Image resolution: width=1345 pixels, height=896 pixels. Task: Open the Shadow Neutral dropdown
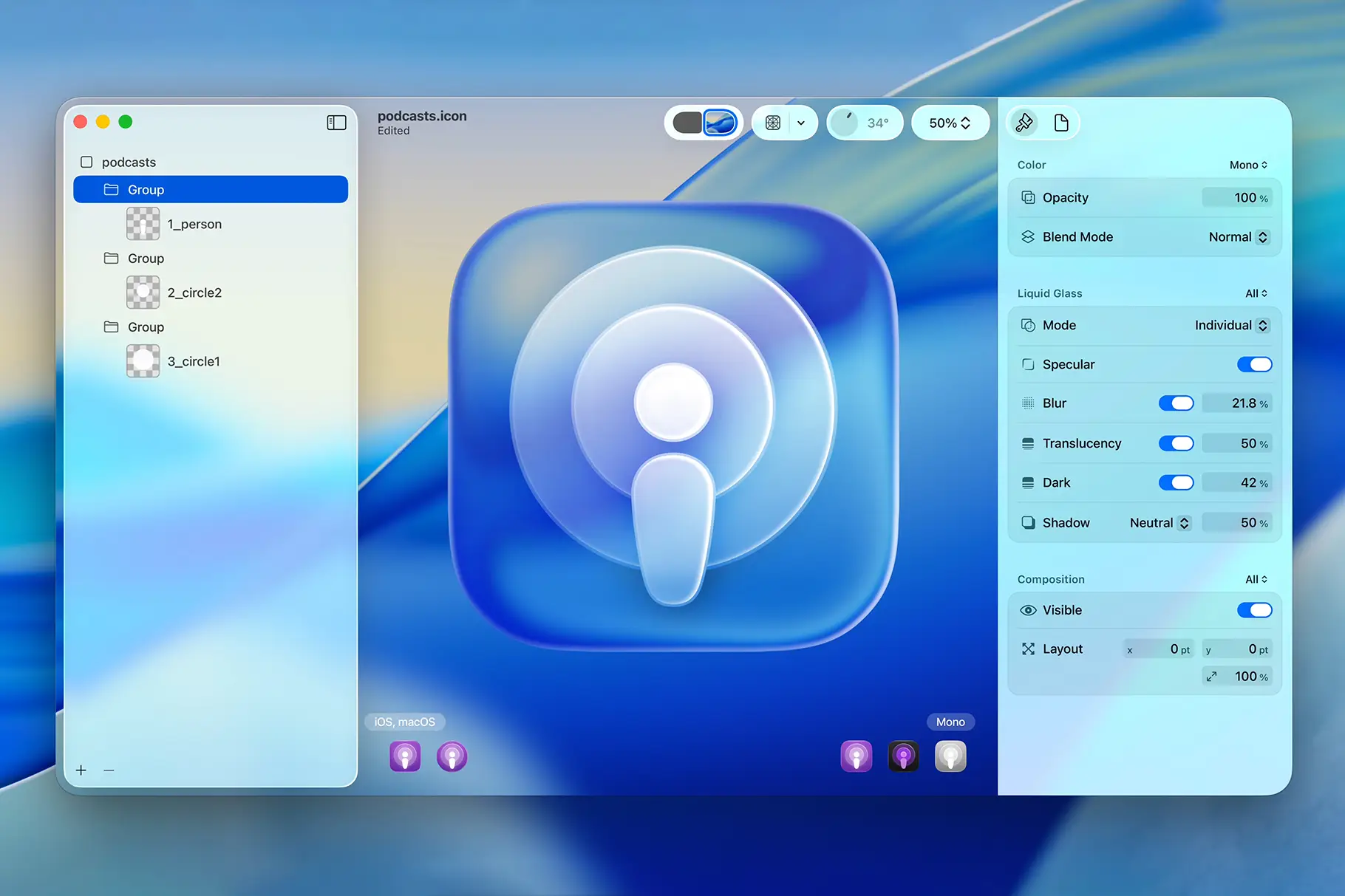pos(1160,523)
